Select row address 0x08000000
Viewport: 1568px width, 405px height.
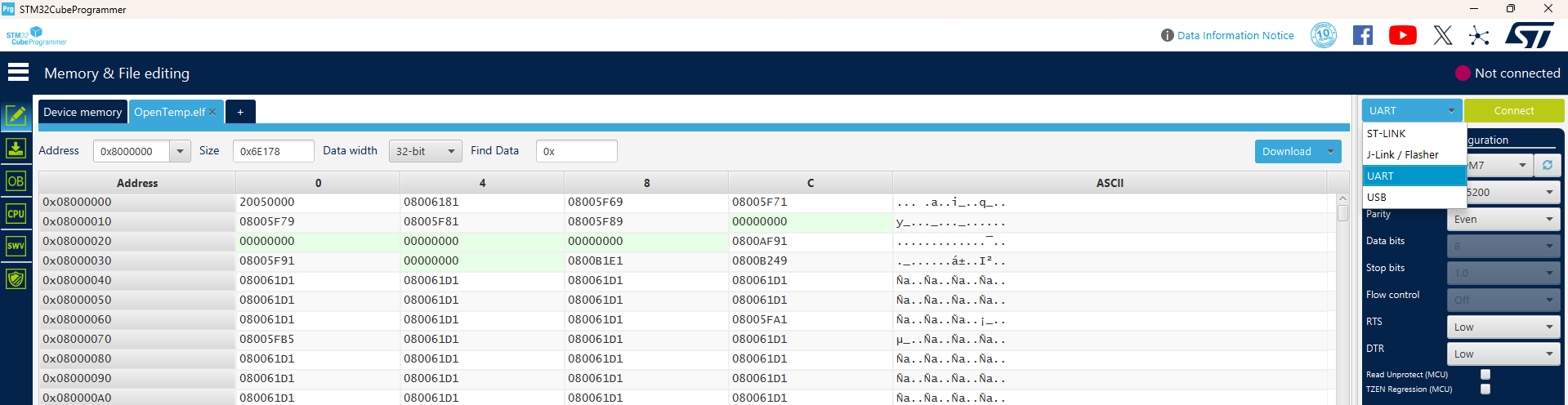click(x=137, y=202)
